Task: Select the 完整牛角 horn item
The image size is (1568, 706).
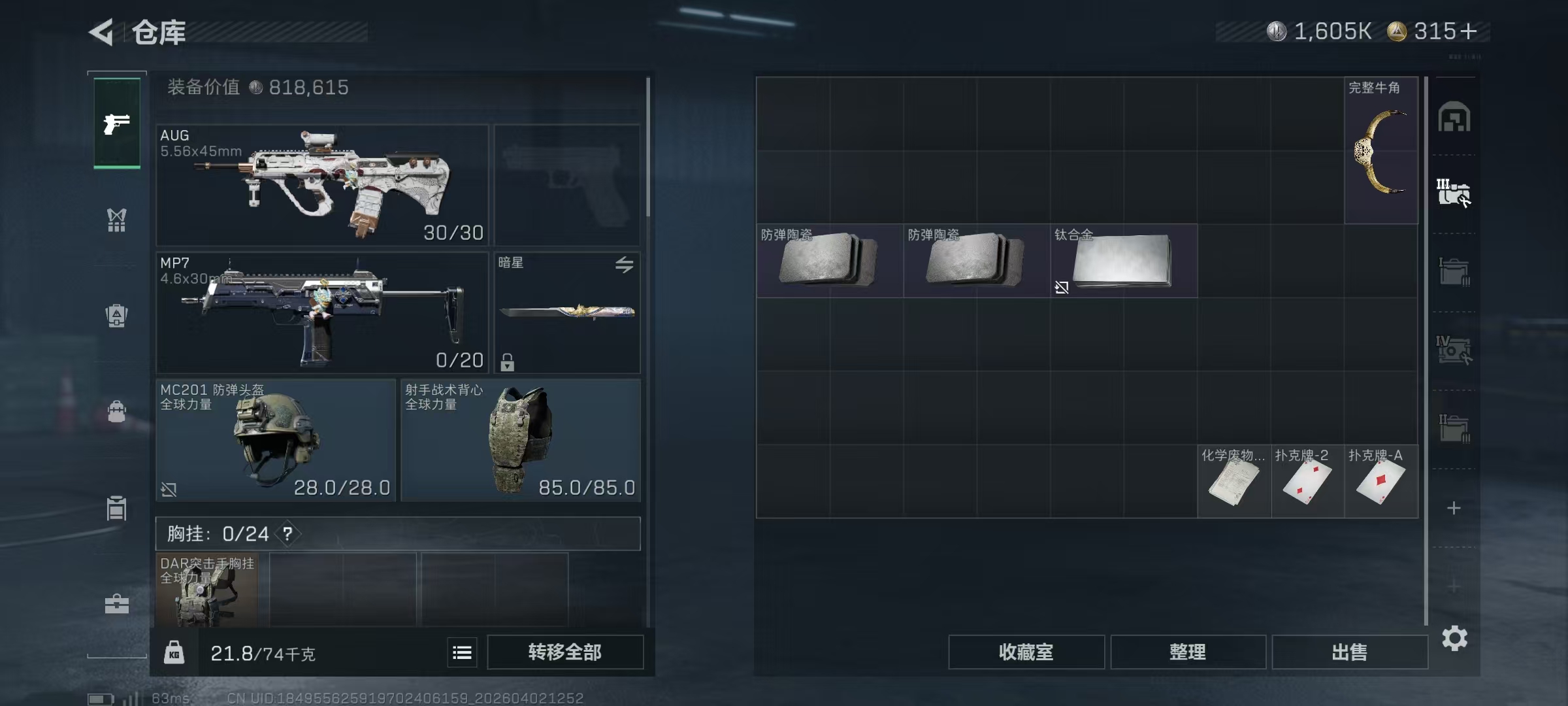Action: click(x=1381, y=151)
